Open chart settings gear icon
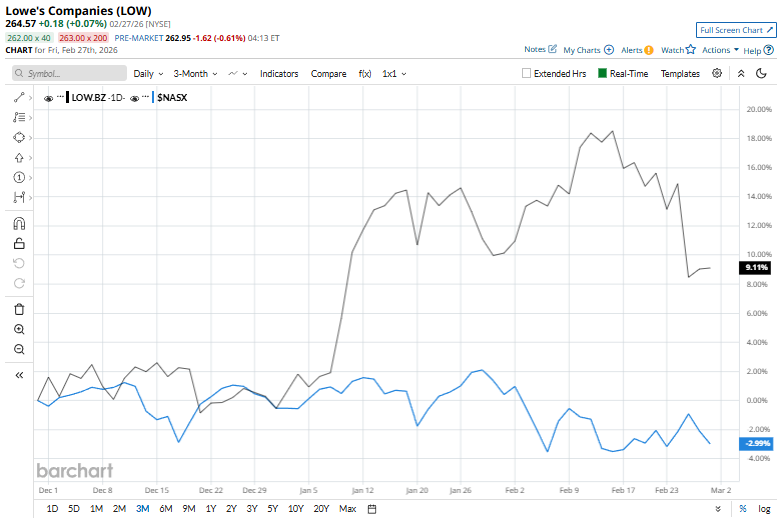The image size is (777, 523). 717,73
